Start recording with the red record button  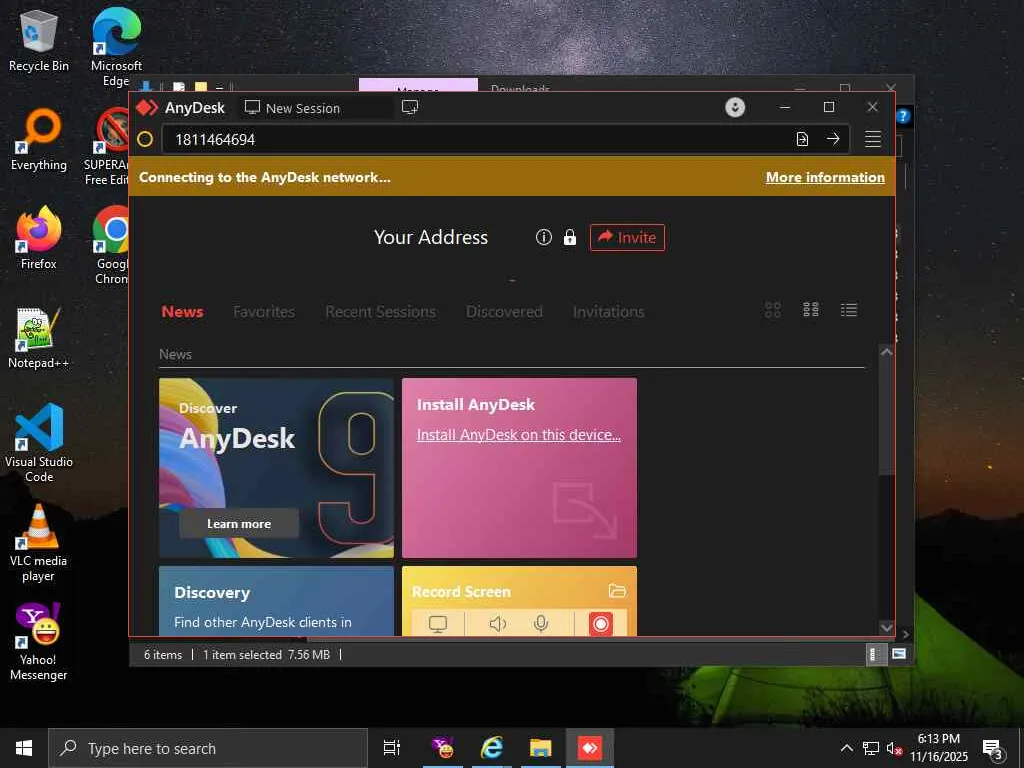(x=601, y=624)
